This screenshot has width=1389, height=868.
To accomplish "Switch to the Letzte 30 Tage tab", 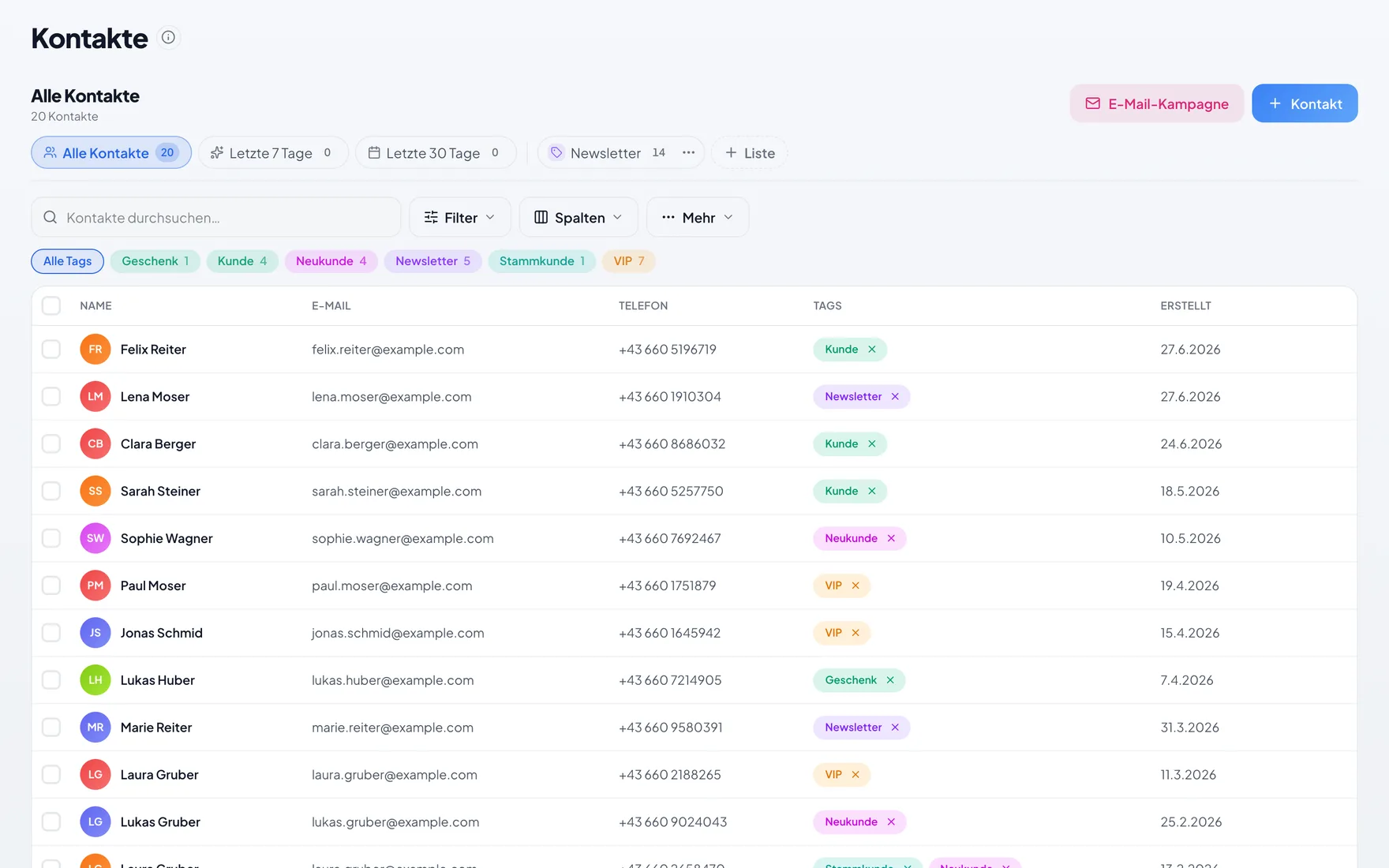I will pos(436,153).
